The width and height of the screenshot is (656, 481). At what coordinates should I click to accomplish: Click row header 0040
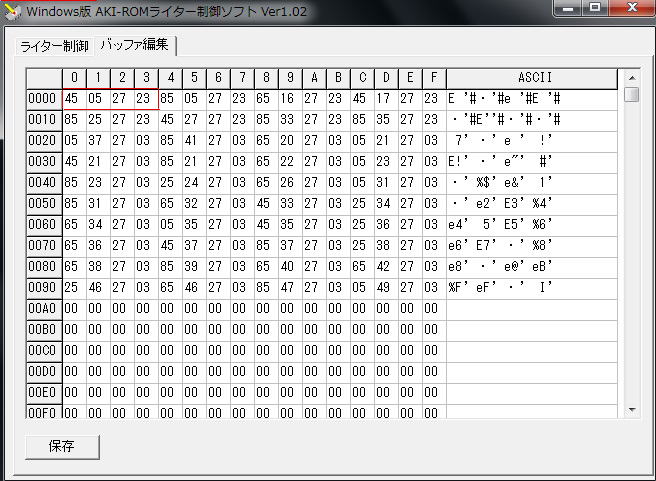click(x=44, y=183)
